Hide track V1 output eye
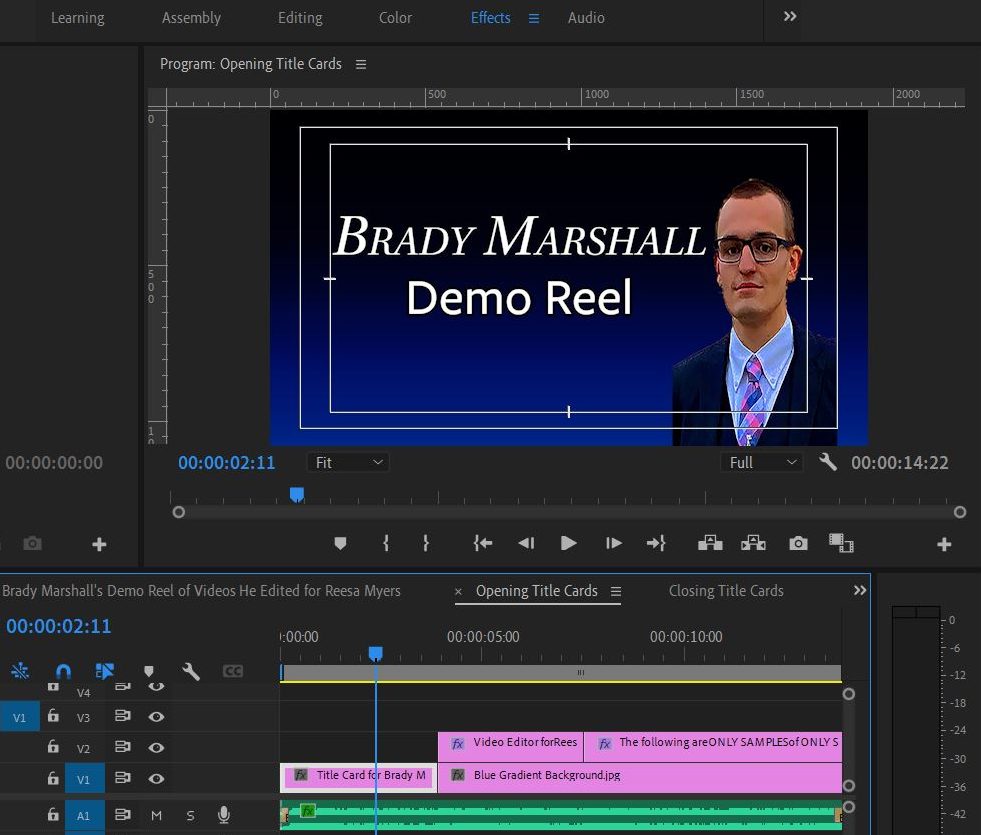 [156, 779]
